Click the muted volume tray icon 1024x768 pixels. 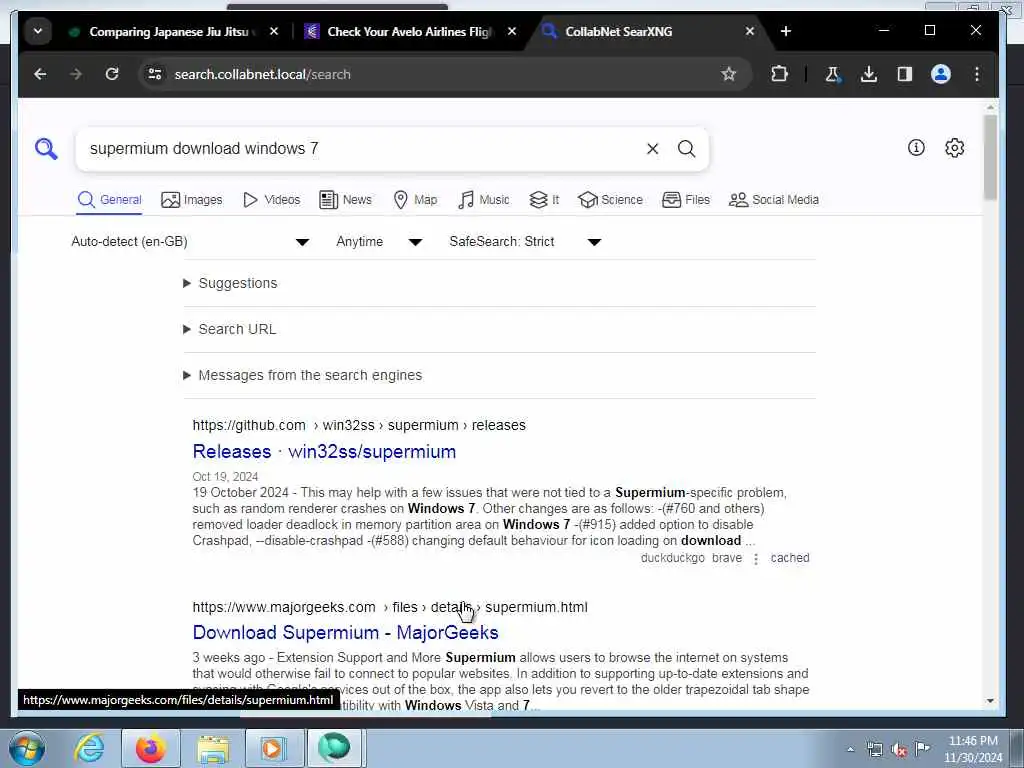[x=899, y=750]
